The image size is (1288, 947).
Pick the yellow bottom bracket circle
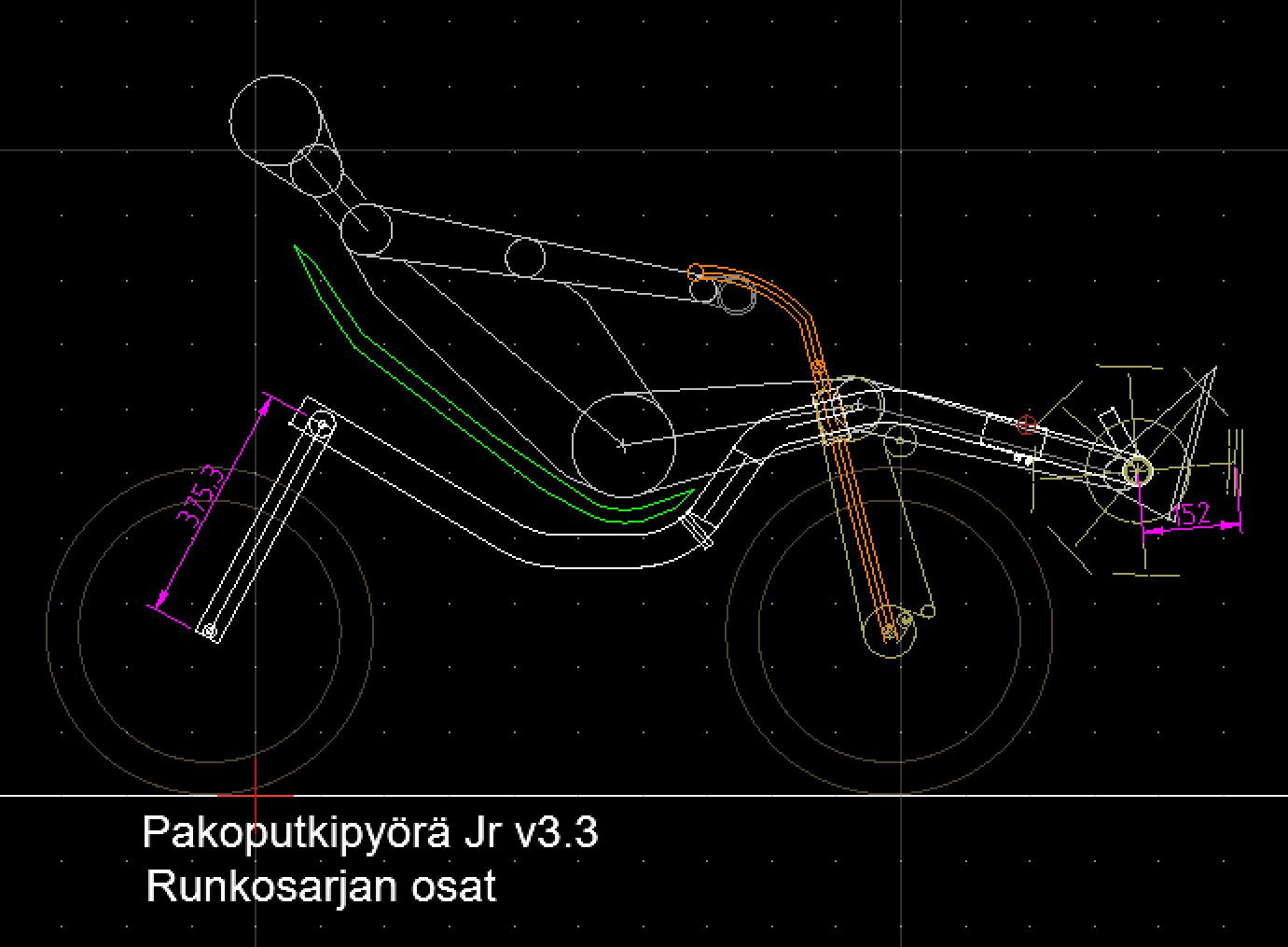point(1136,471)
